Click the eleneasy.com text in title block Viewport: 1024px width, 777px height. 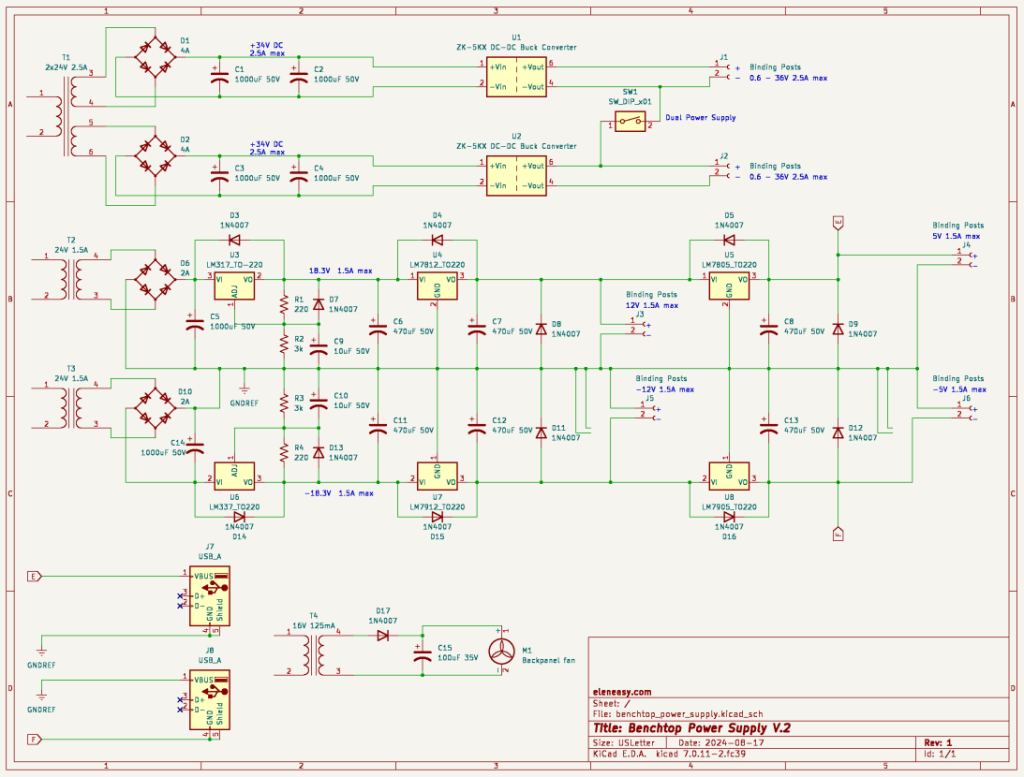(622, 691)
